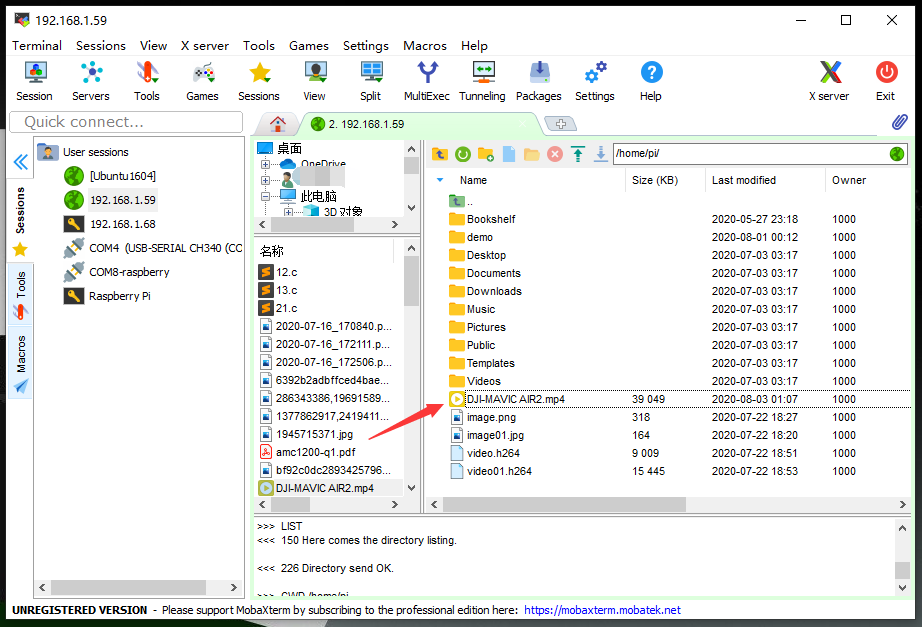Open a new Session

34,80
